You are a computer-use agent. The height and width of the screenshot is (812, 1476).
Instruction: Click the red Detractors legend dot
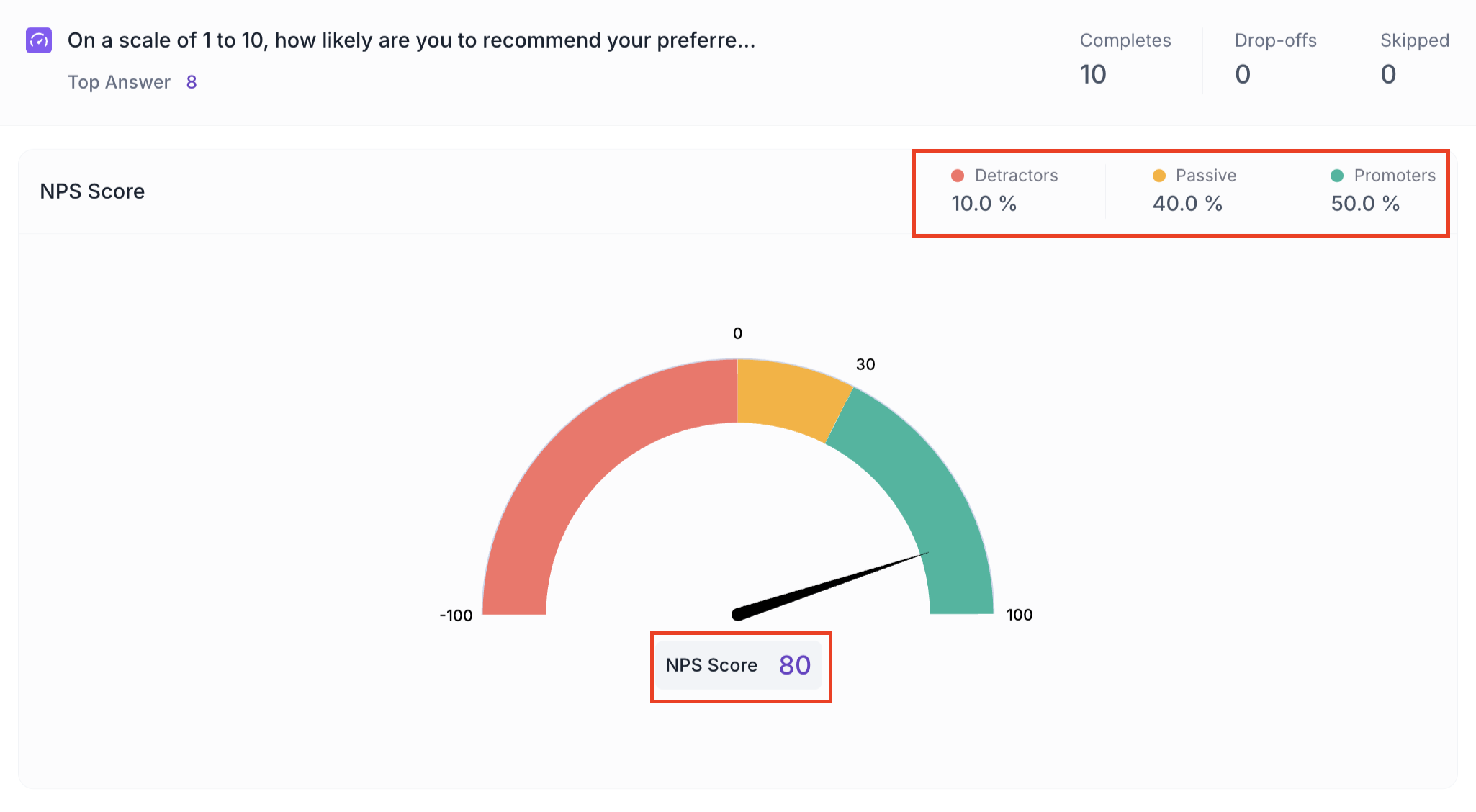click(x=958, y=176)
